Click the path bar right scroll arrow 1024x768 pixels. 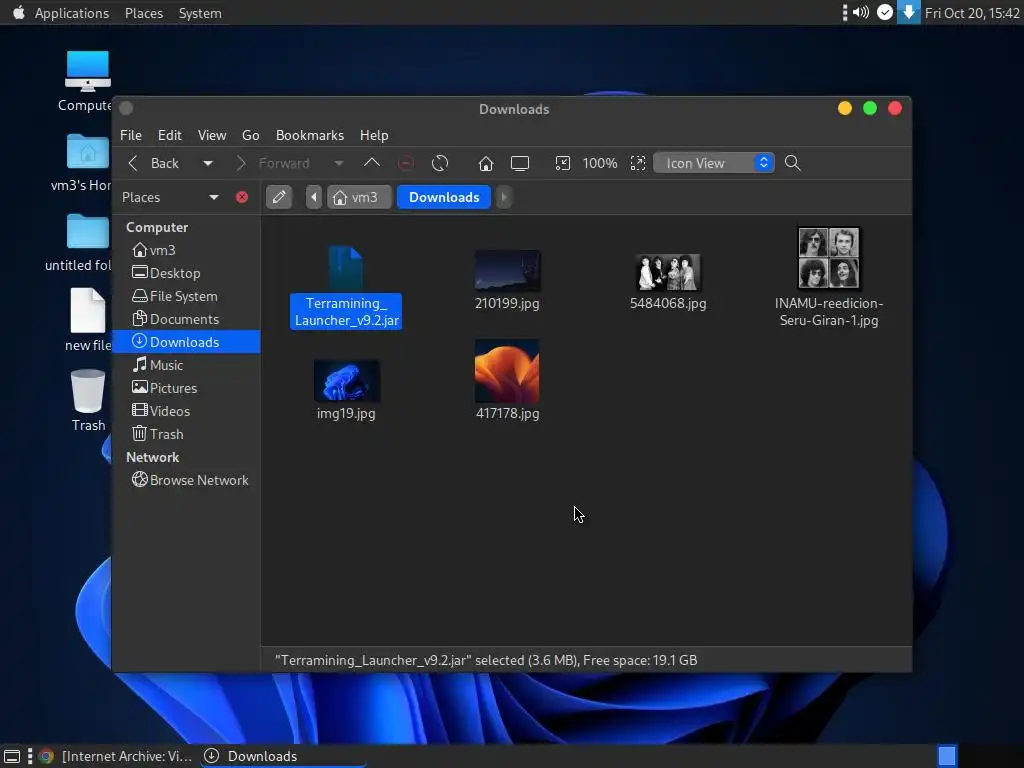[504, 197]
